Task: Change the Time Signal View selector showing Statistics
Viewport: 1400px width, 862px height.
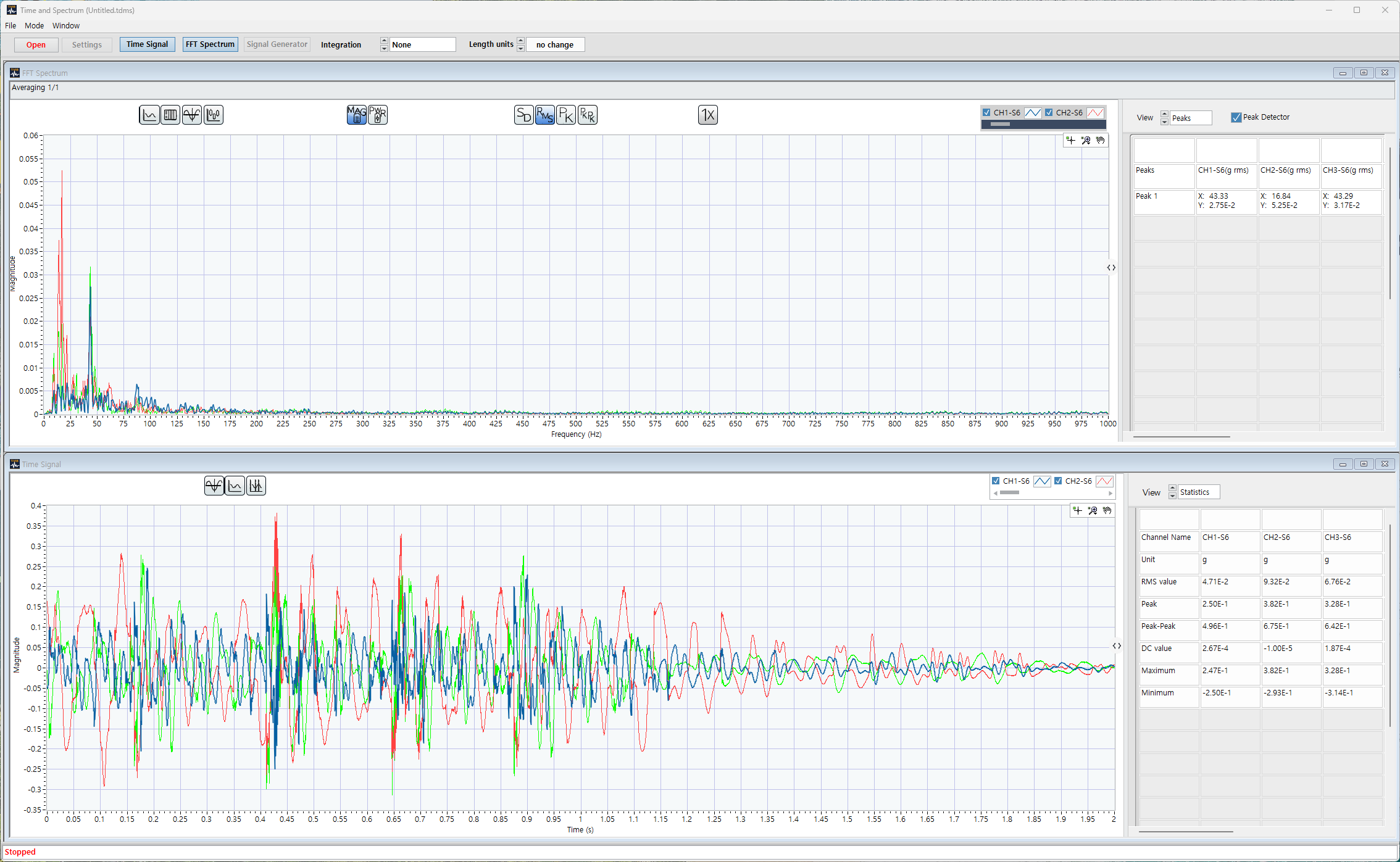Action: click(1198, 492)
